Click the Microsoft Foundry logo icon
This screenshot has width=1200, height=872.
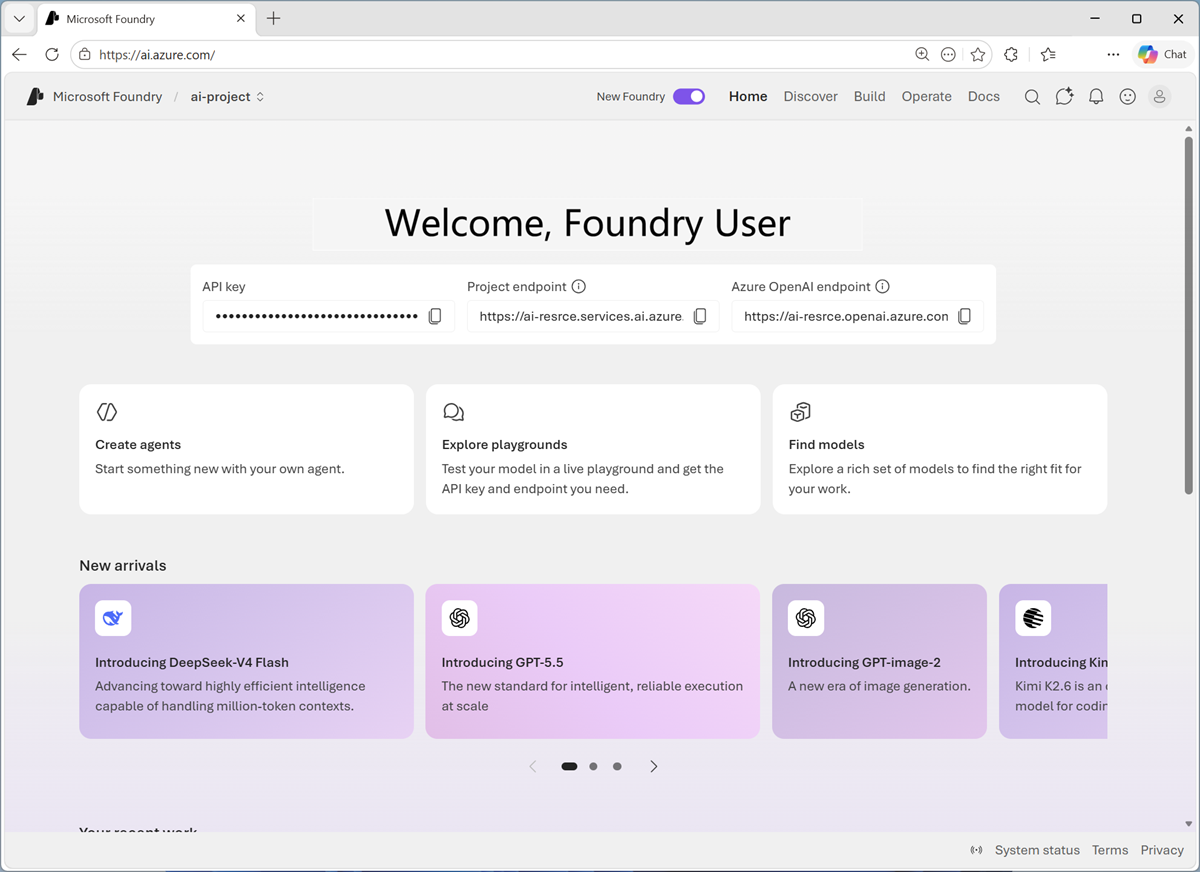coord(35,97)
